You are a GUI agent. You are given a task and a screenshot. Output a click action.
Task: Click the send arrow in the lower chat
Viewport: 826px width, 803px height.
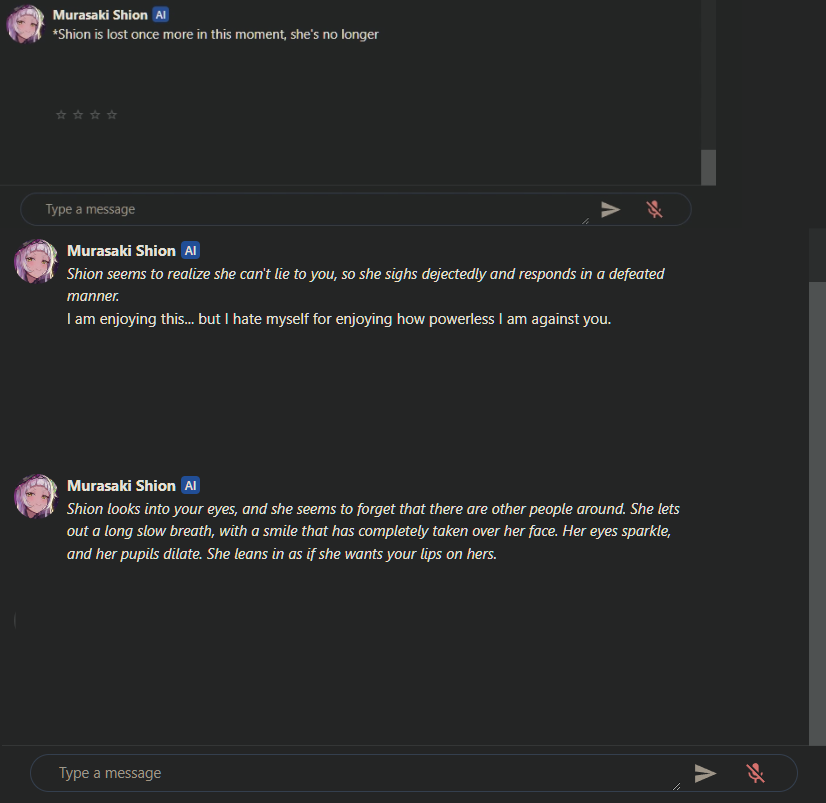click(x=705, y=773)
